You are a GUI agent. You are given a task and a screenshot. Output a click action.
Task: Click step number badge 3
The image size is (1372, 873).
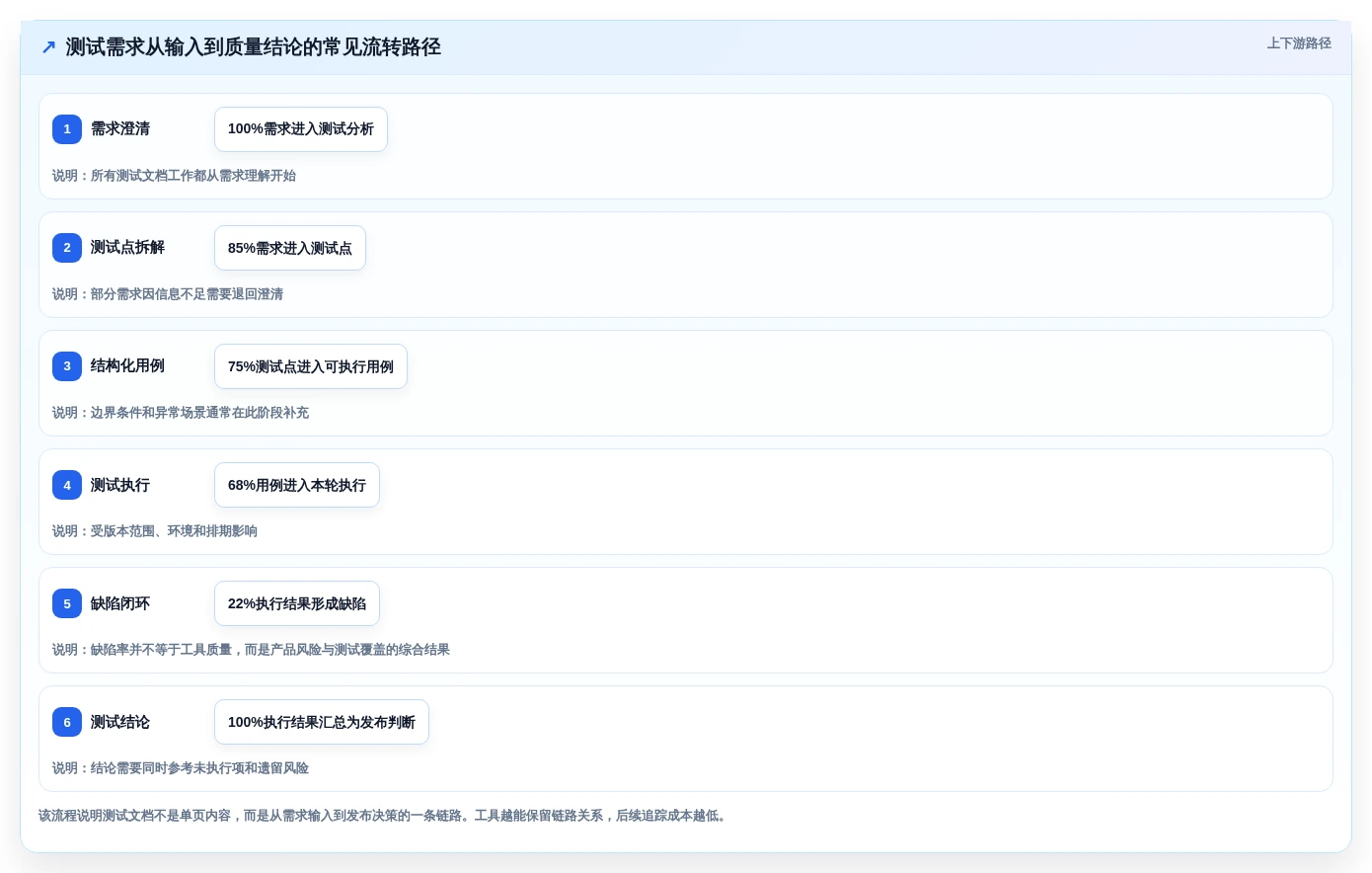click(x=67, y=366)
